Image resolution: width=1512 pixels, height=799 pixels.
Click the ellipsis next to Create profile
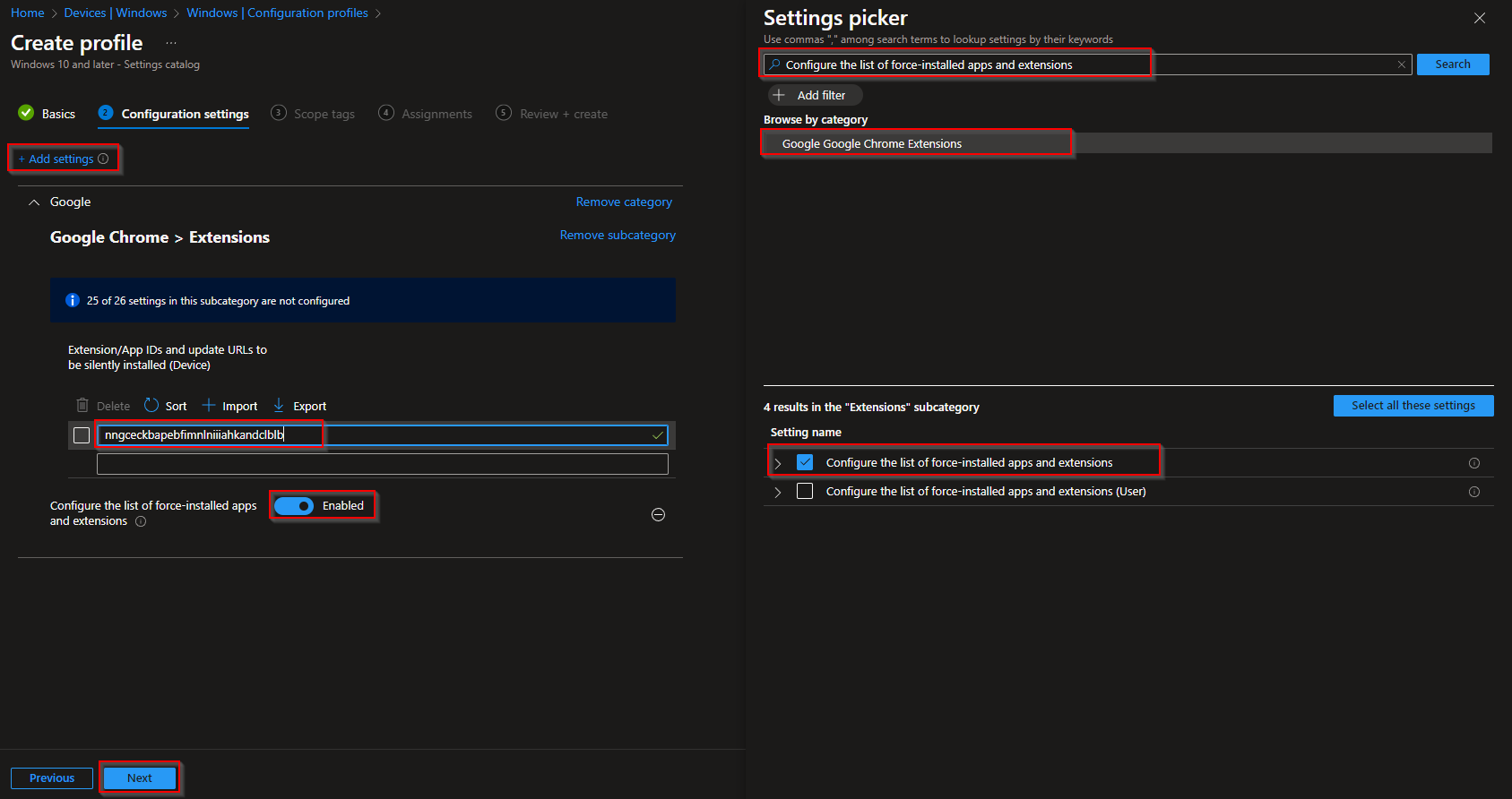(x=171, y=43)
